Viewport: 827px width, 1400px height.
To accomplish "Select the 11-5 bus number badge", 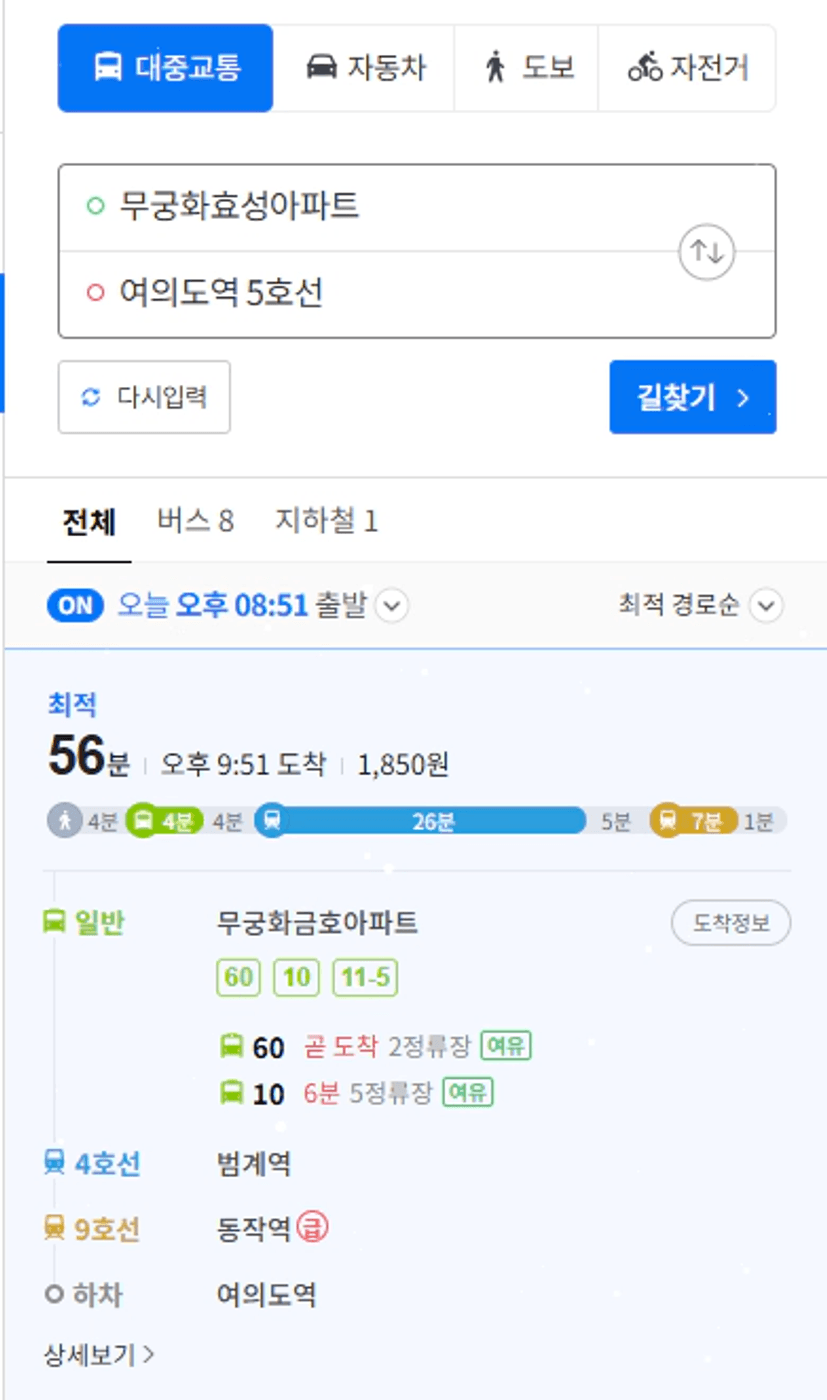I will click(x=365, y=977).
